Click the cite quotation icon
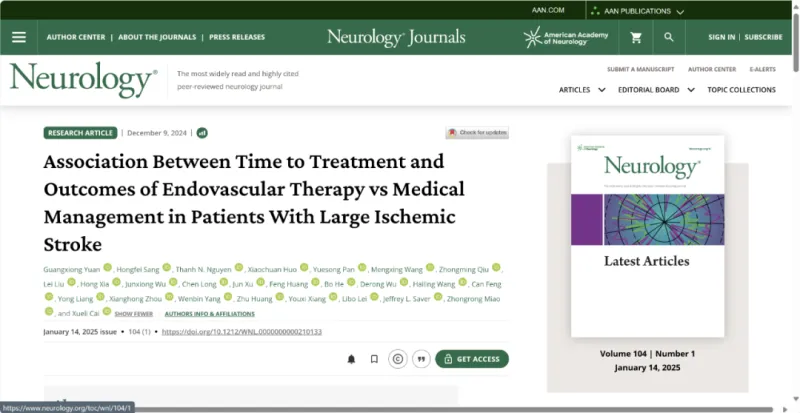Screen dimensions: 800x413 (x=421, y=359)
